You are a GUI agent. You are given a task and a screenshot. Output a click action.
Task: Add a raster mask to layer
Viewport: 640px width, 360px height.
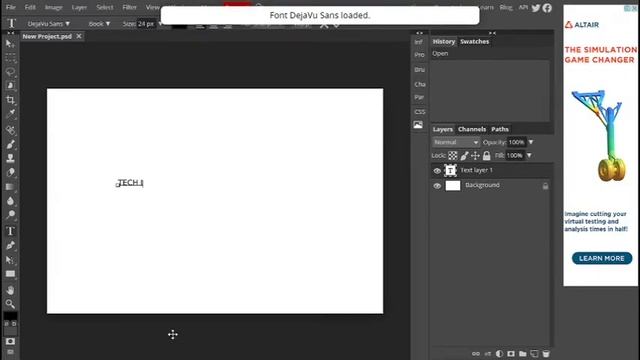point(511,354)
